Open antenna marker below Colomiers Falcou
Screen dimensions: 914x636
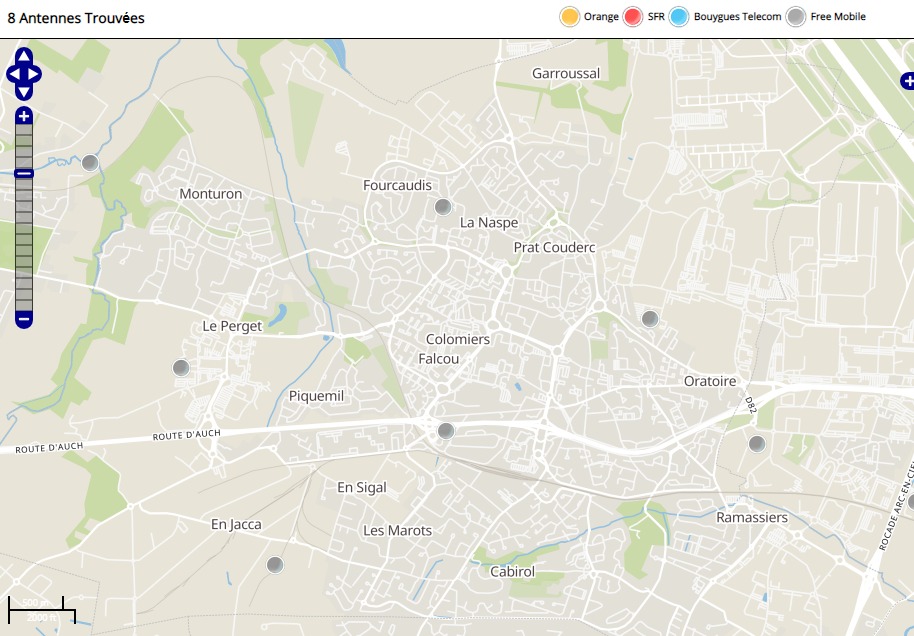(446, 431)
